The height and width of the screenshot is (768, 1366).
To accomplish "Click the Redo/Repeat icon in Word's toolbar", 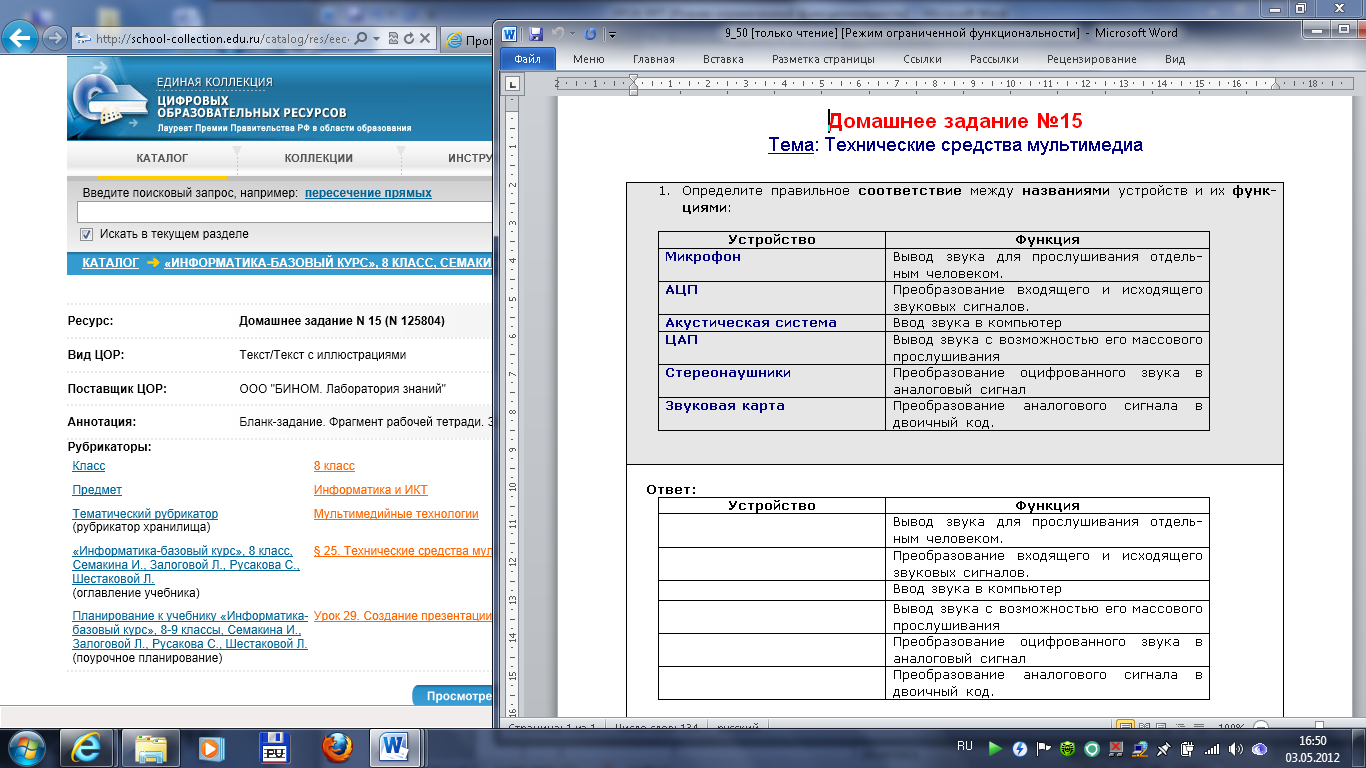I will click(590, 33).
